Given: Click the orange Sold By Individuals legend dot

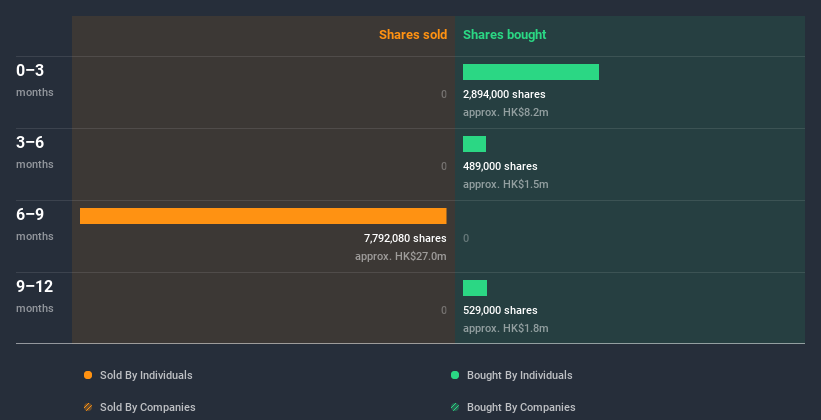Looking at the screenshot, I should [88, 375].
